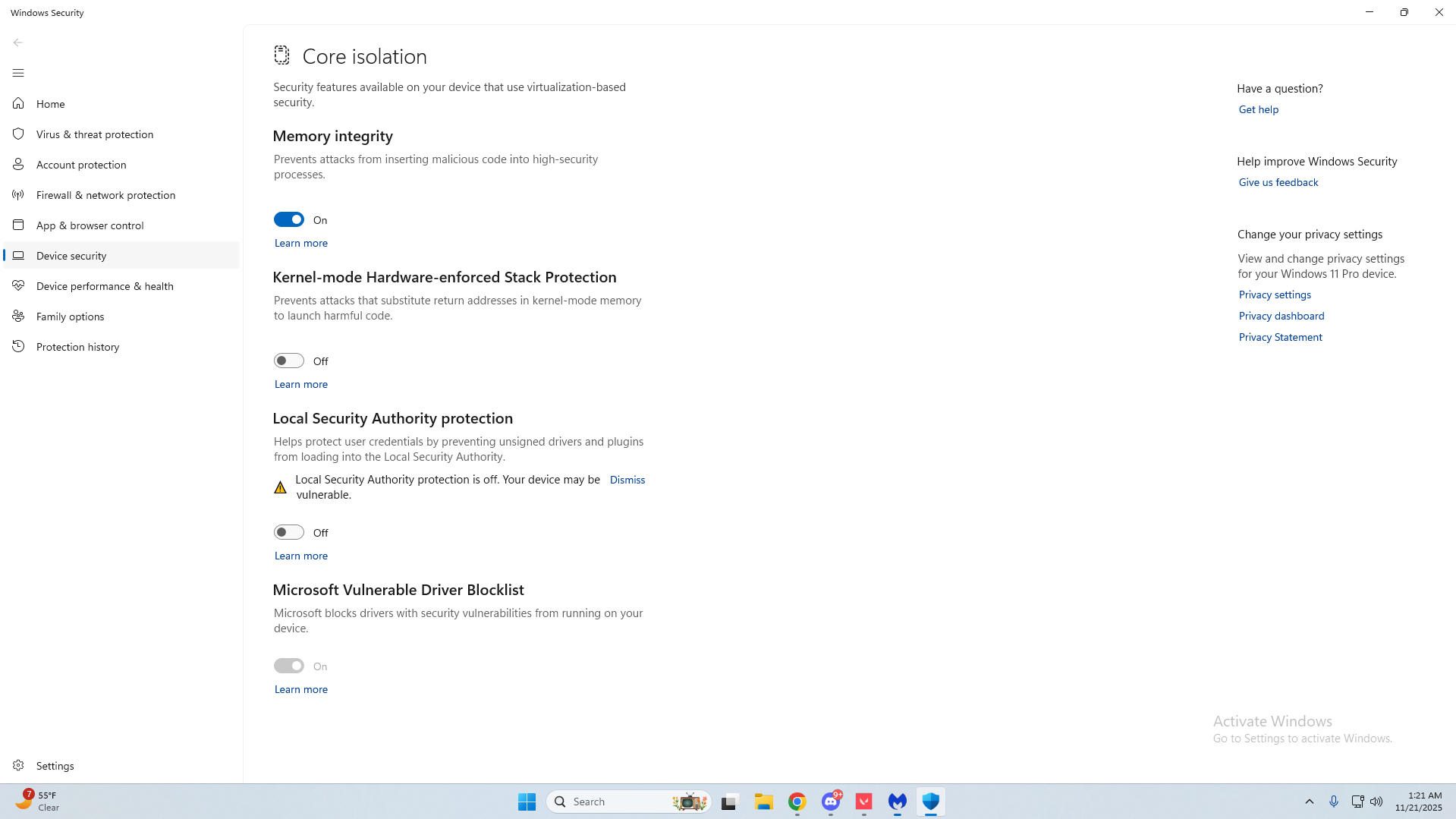The width and height of the screenshot is (1456, 819).
Task: Open Discord from the taskbar
Action: (x=831, y=802)
